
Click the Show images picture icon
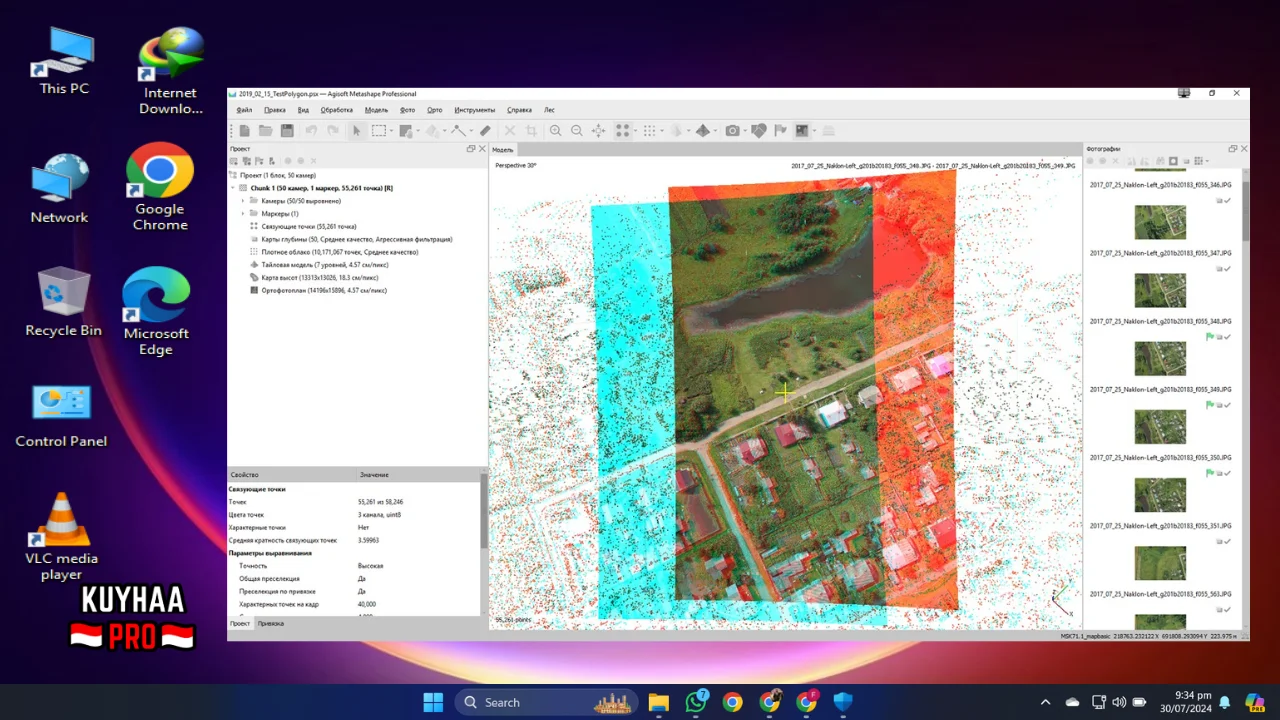coord(802,130)
